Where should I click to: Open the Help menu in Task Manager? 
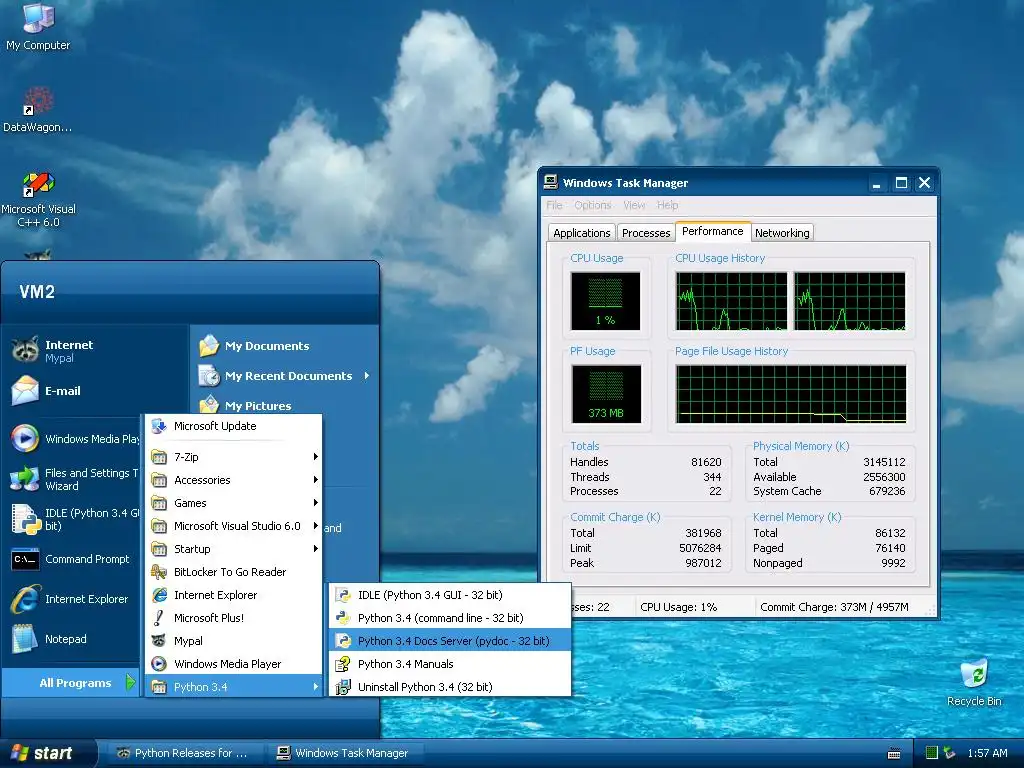667,205
